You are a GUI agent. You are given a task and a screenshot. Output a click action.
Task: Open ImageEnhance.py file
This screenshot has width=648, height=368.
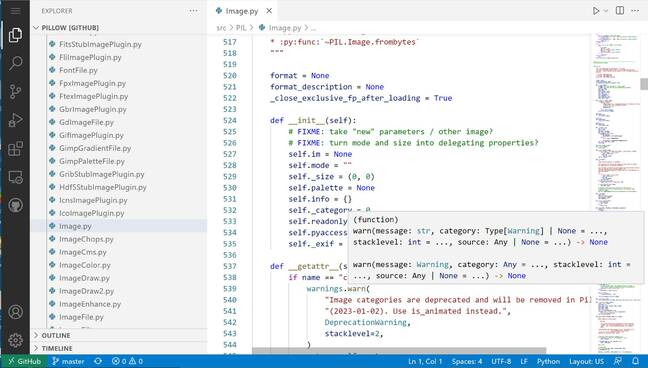[90, 304]
